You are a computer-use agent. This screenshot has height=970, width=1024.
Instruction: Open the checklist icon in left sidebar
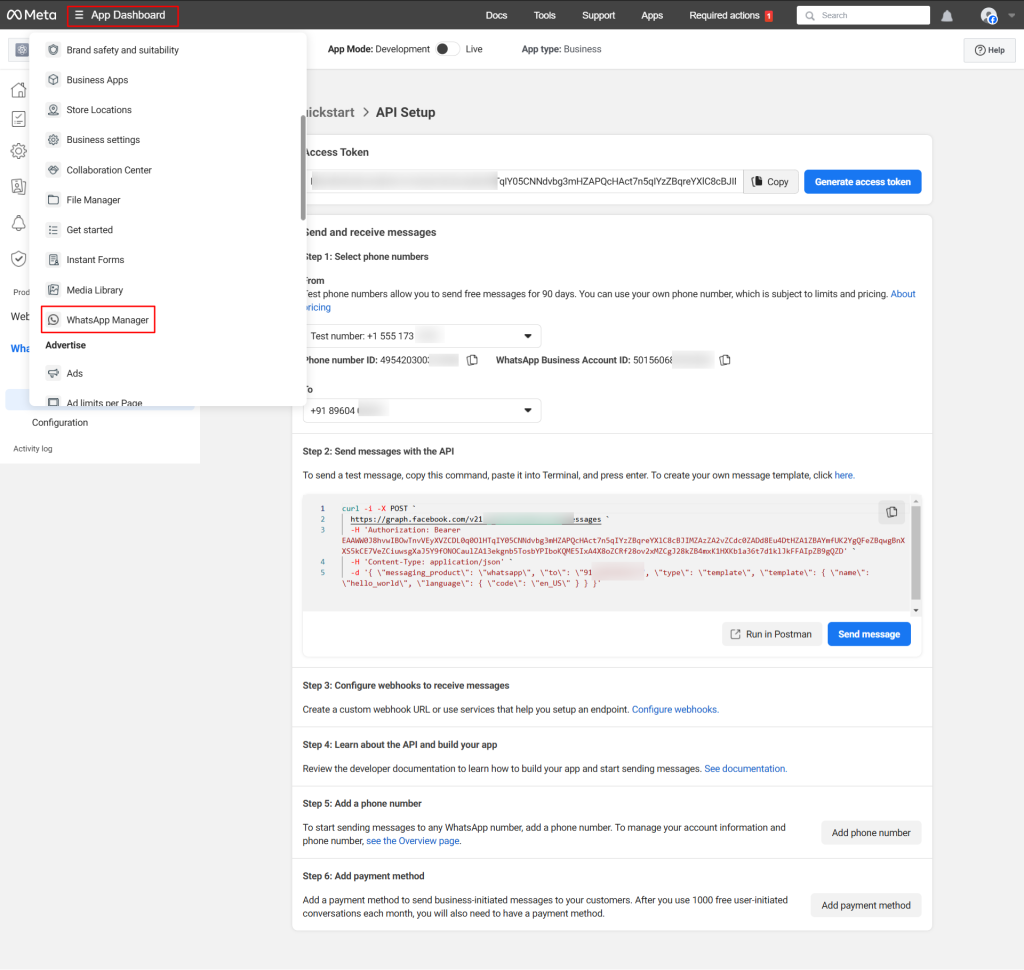19,119
